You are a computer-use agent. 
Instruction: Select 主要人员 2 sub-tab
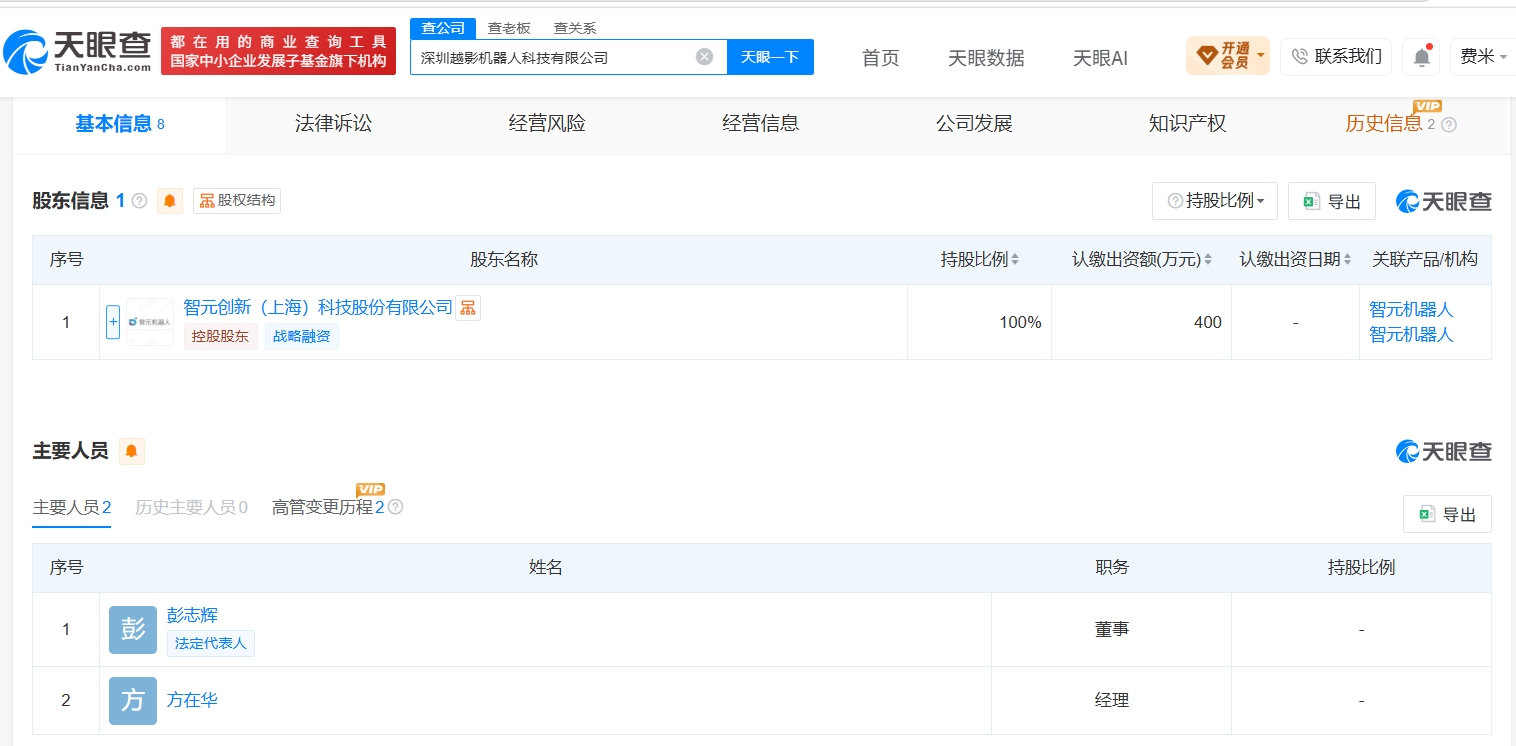click(x=72, y=508)
